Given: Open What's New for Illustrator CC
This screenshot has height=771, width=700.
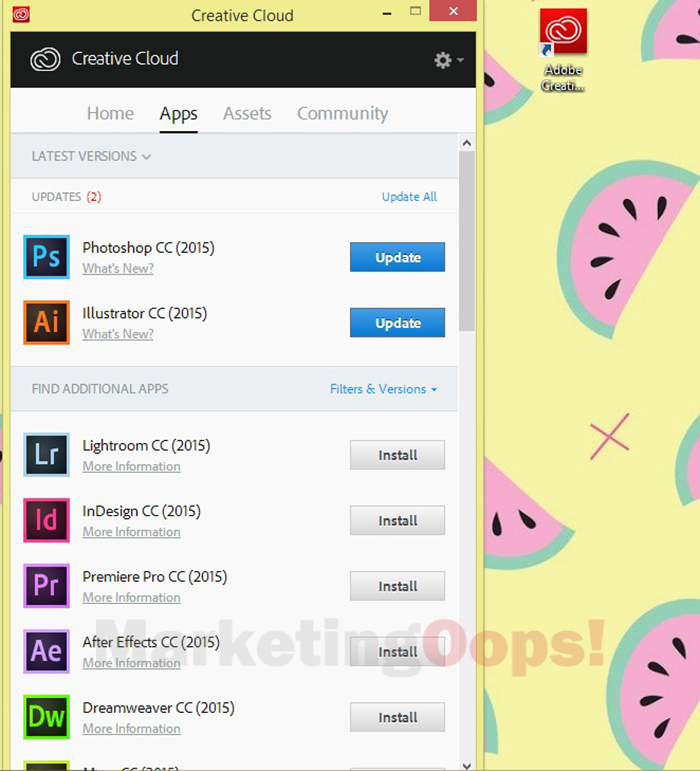Looking at the screenshot, I should point(118,334).
